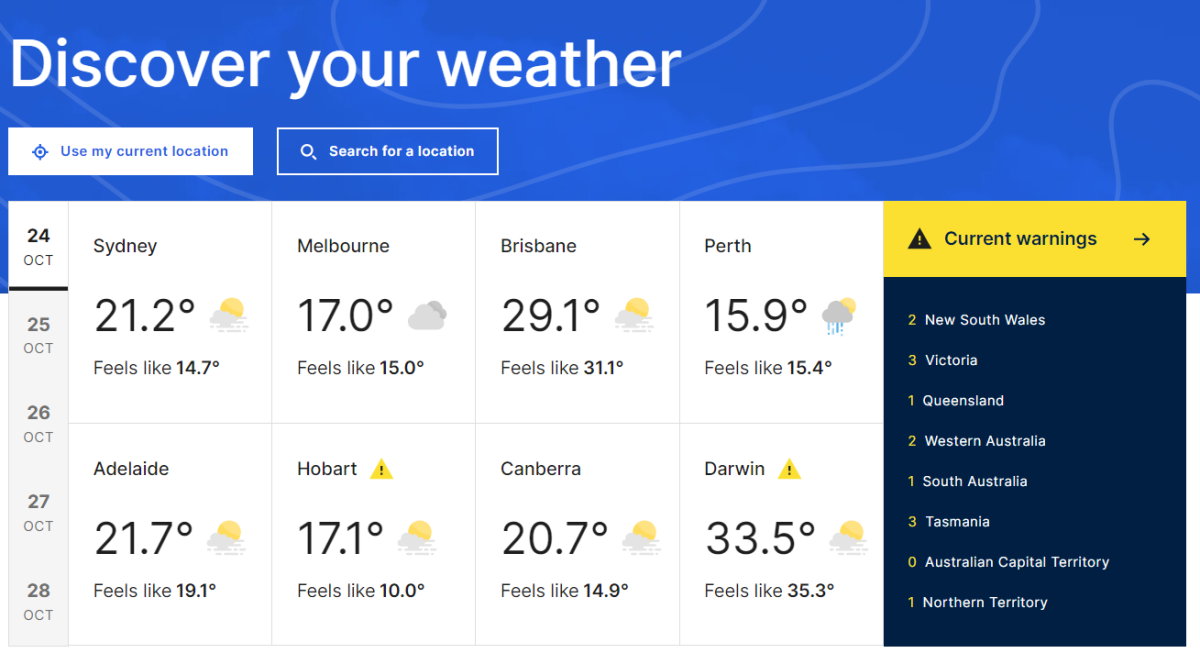
Task: Click Sydney's partly cloudy weather icon
Action: click(x=228, y=316)
